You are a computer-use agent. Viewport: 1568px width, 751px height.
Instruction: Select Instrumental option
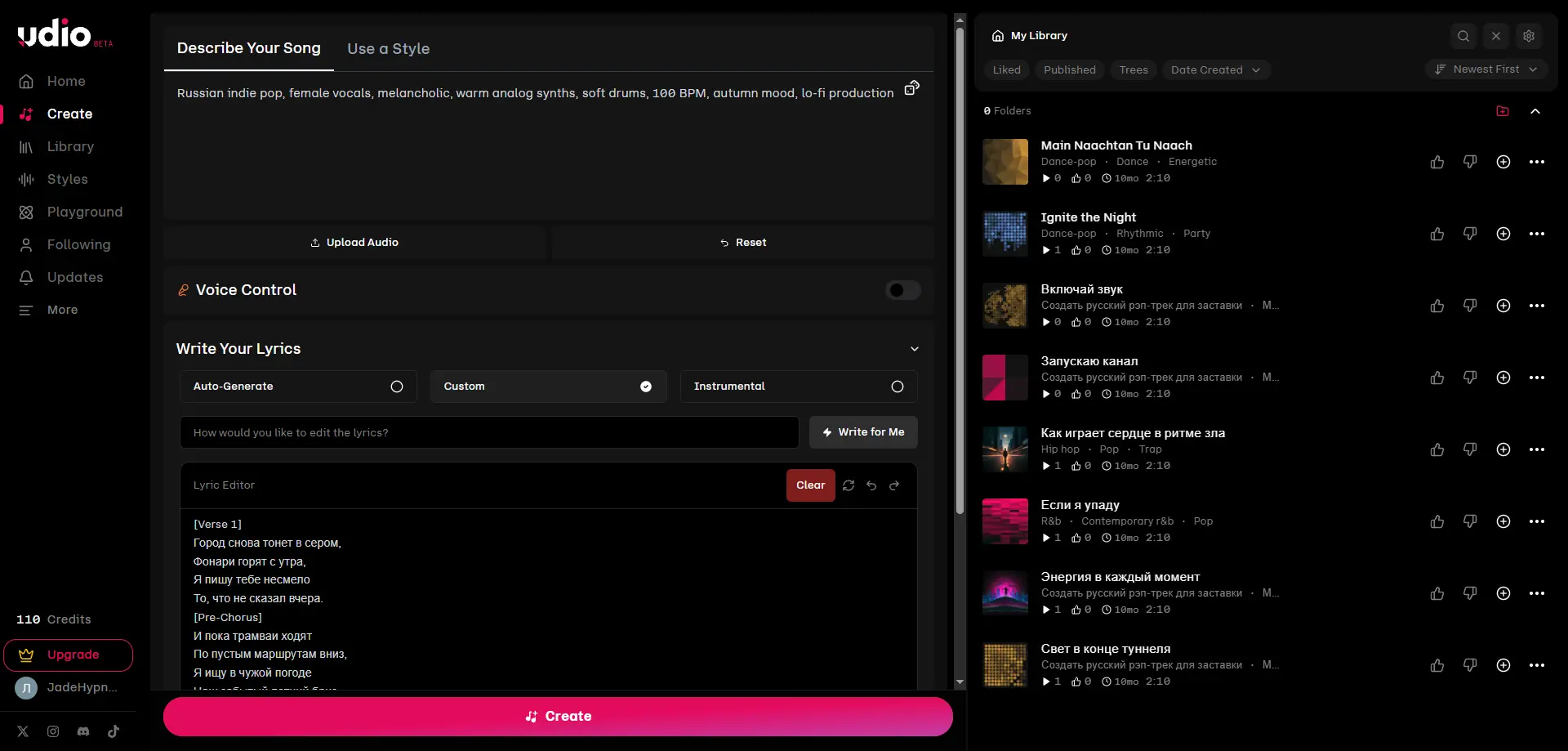point(799,387)
